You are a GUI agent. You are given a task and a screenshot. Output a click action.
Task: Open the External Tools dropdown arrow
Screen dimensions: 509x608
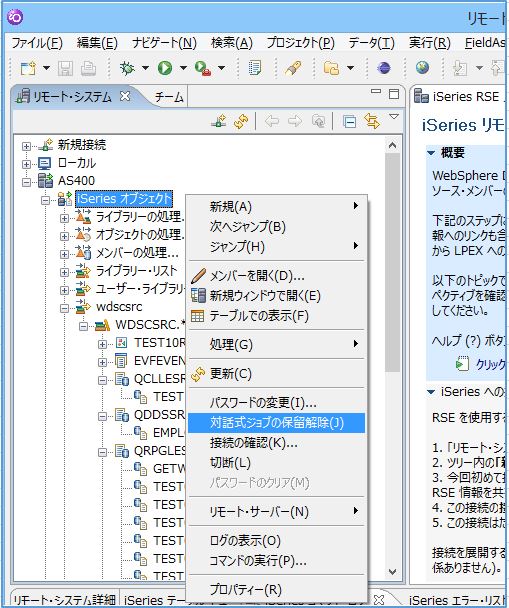(x=221, y=68)
